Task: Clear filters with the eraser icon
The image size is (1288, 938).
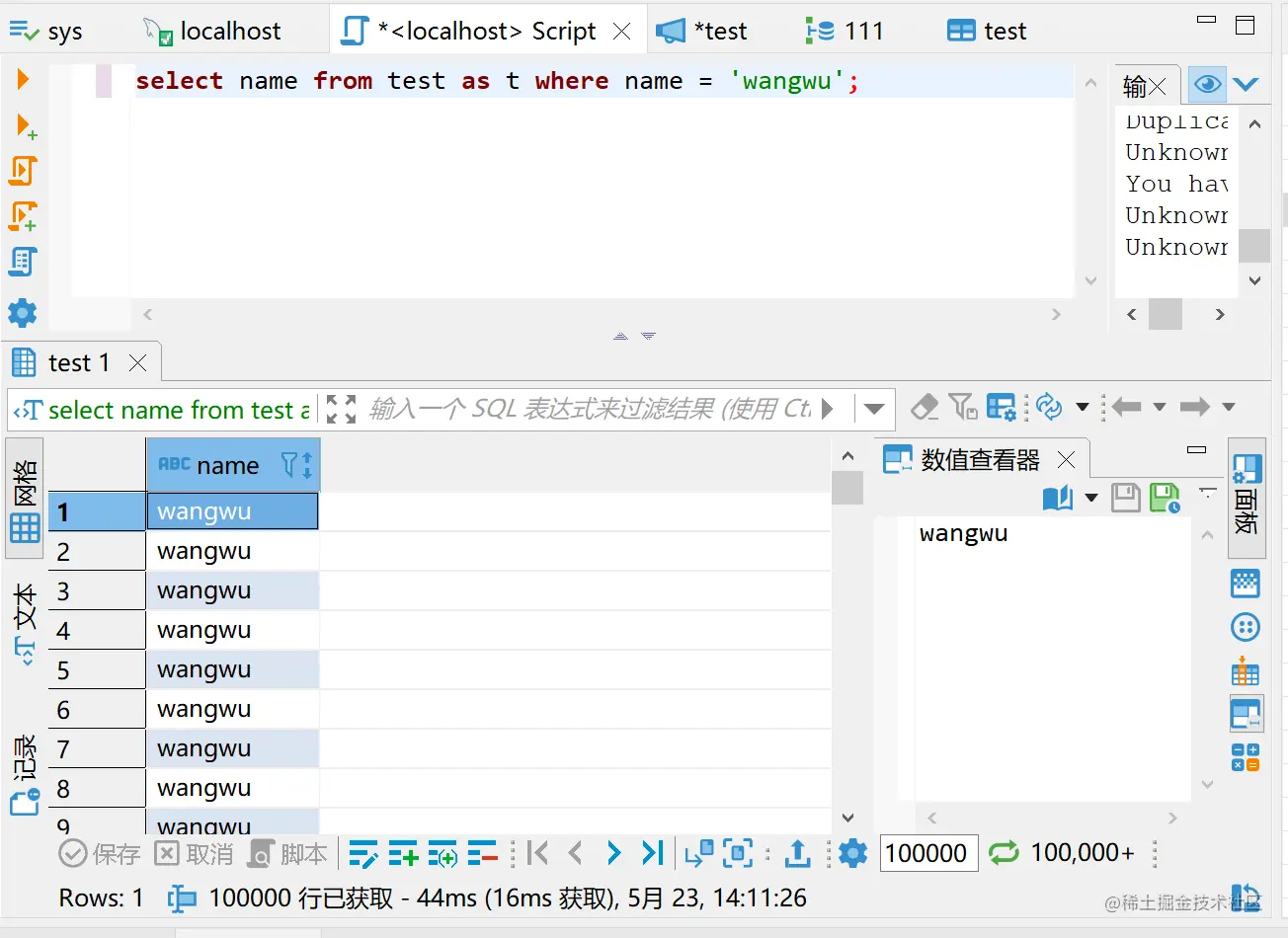Action: 925,407
